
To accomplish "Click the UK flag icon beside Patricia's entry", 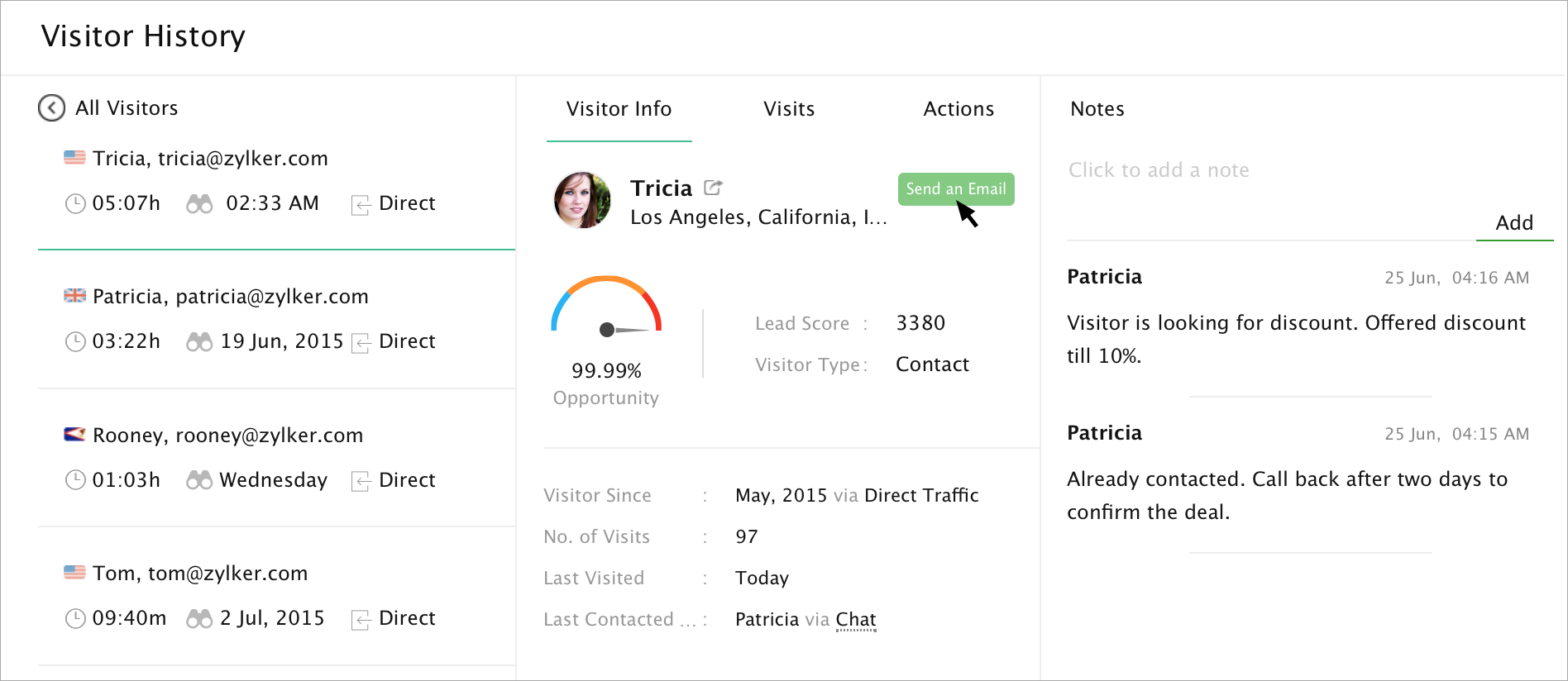I will [x=74, y=296].
